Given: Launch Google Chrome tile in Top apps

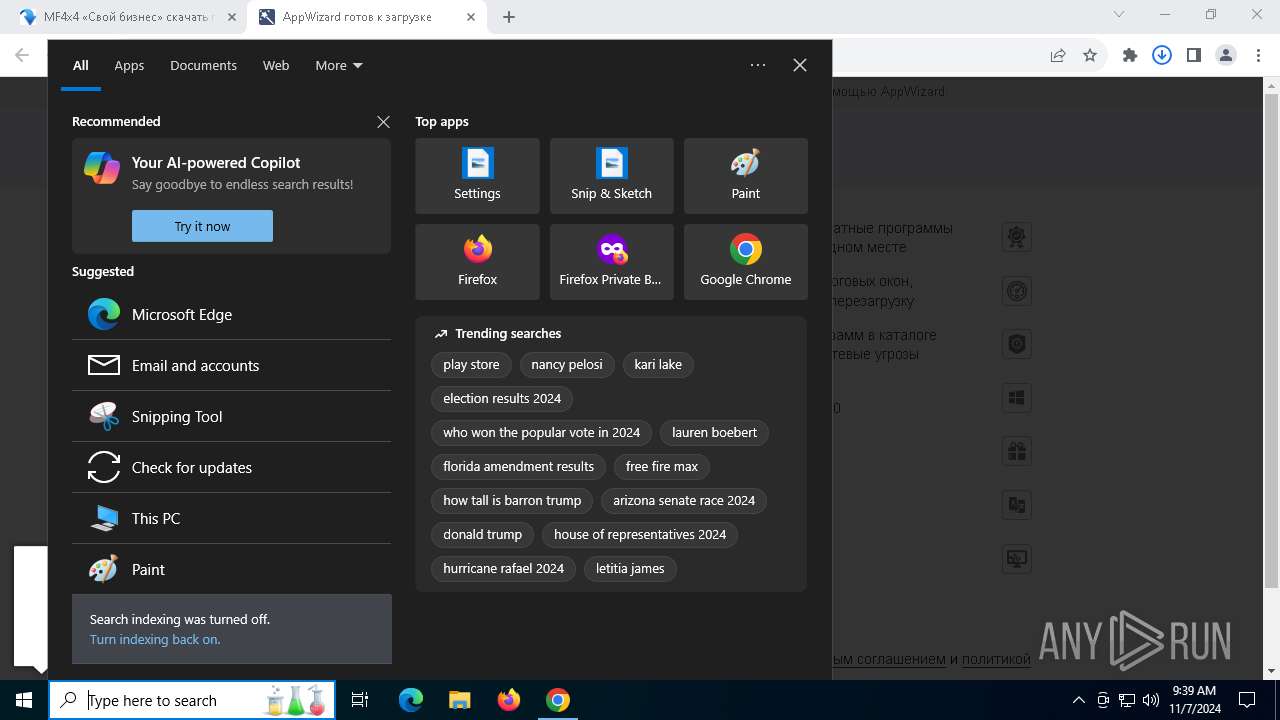Looking at the screenshot, I should coord(745,262).
